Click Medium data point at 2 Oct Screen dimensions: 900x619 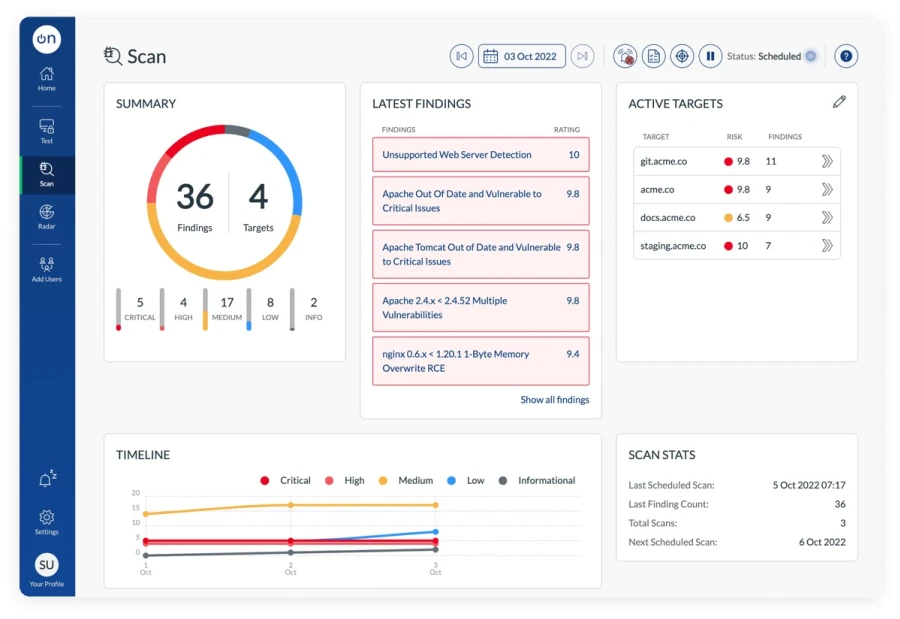290,505
